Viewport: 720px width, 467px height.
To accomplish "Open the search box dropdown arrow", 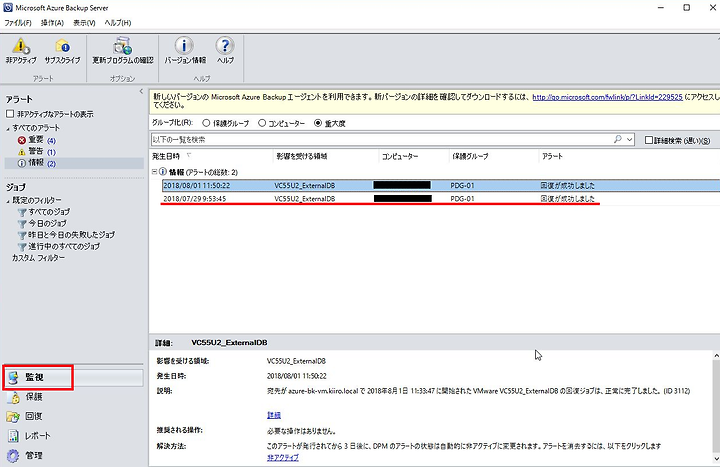I will [629, 140].
